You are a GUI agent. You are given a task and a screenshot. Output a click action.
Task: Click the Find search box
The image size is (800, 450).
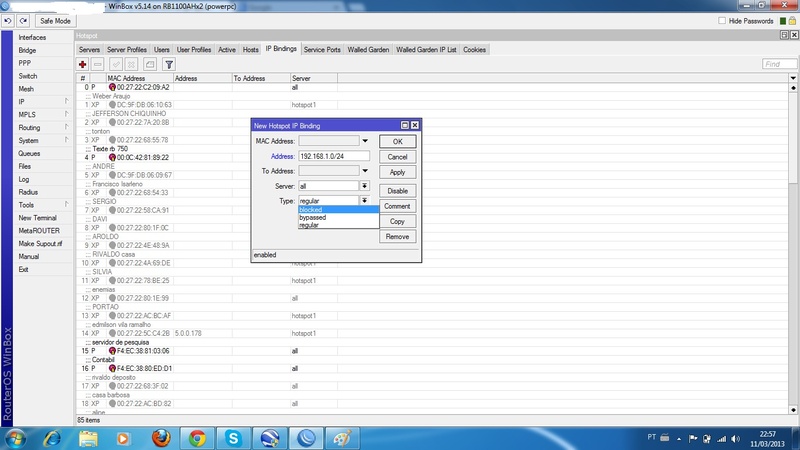coord(779,64)
